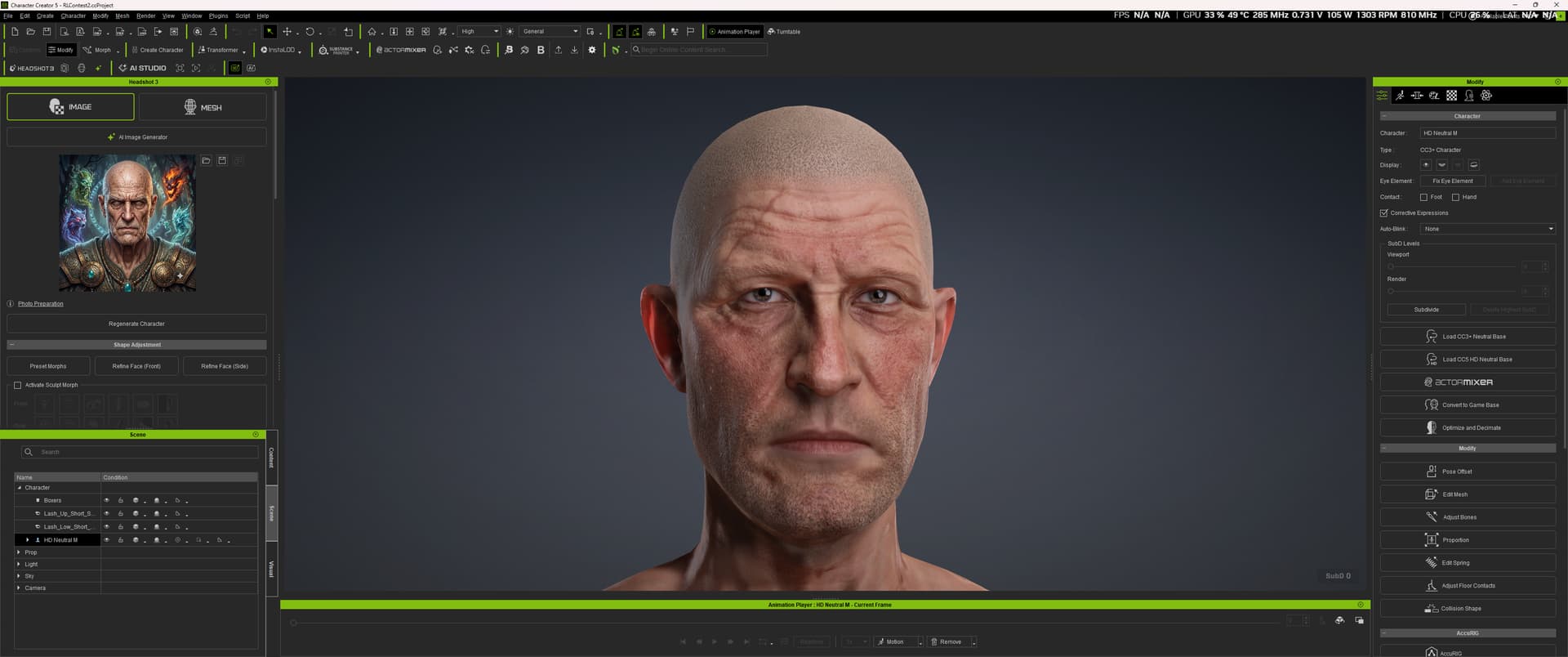Hide the Boxers item via eye icon
Screen dimensions: 1568x657
(106, 500)
